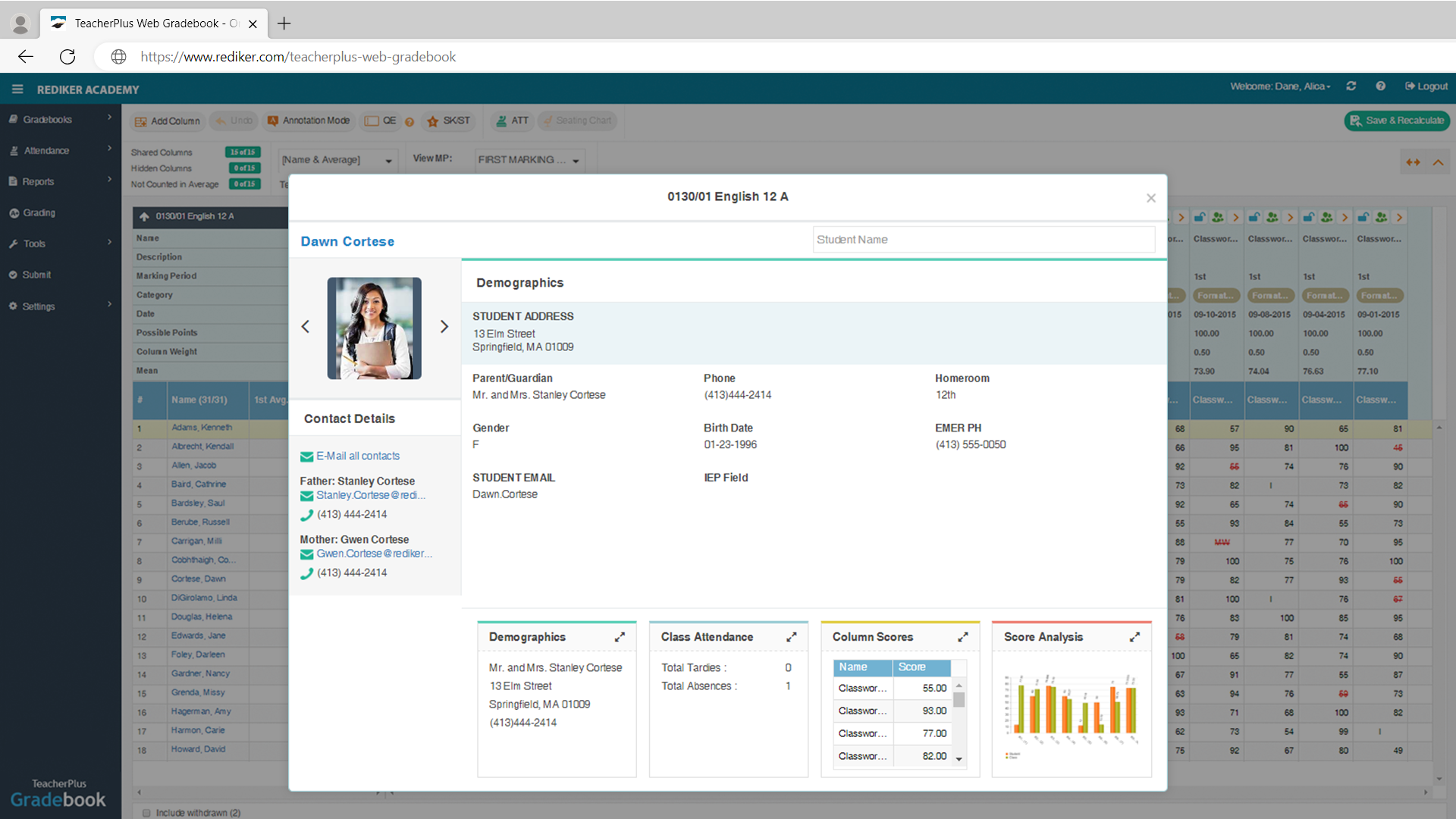Screen dimensions: 1456x819
Task: Go to the previous student with left arrow
Action: (306, 327)
